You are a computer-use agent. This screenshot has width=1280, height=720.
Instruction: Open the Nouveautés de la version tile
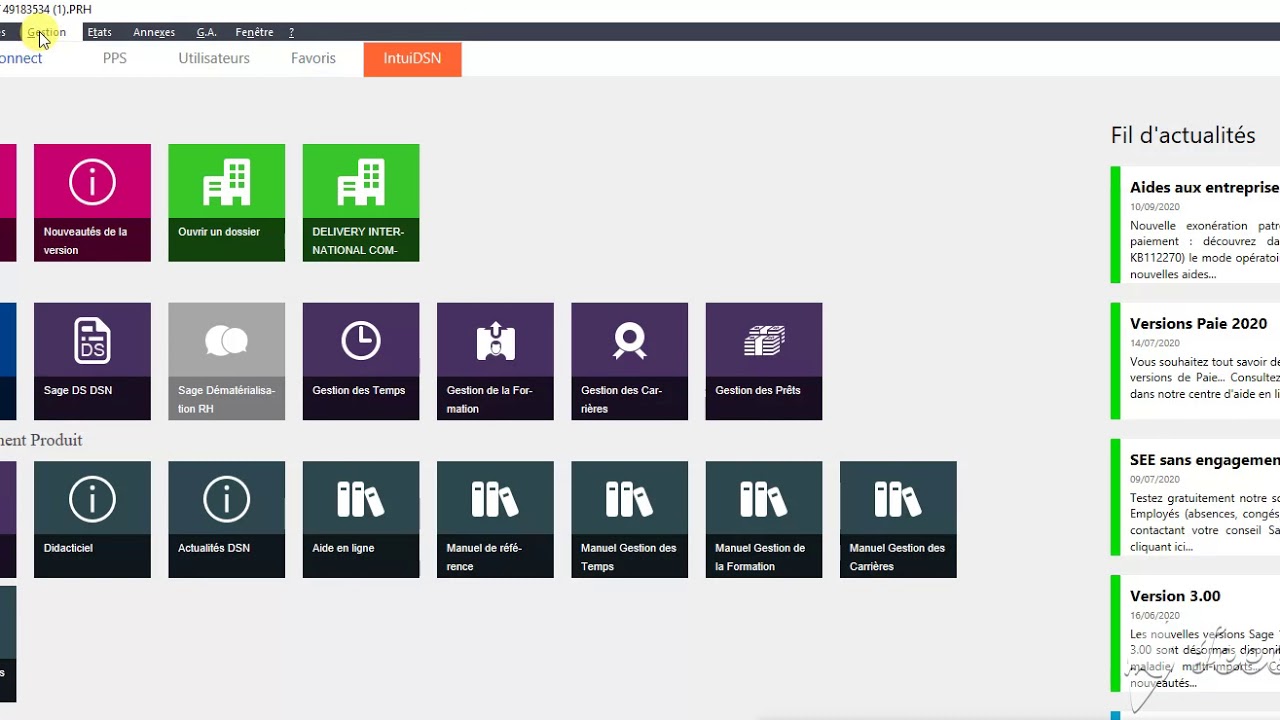pyautogui.click(x=92, y=203)
